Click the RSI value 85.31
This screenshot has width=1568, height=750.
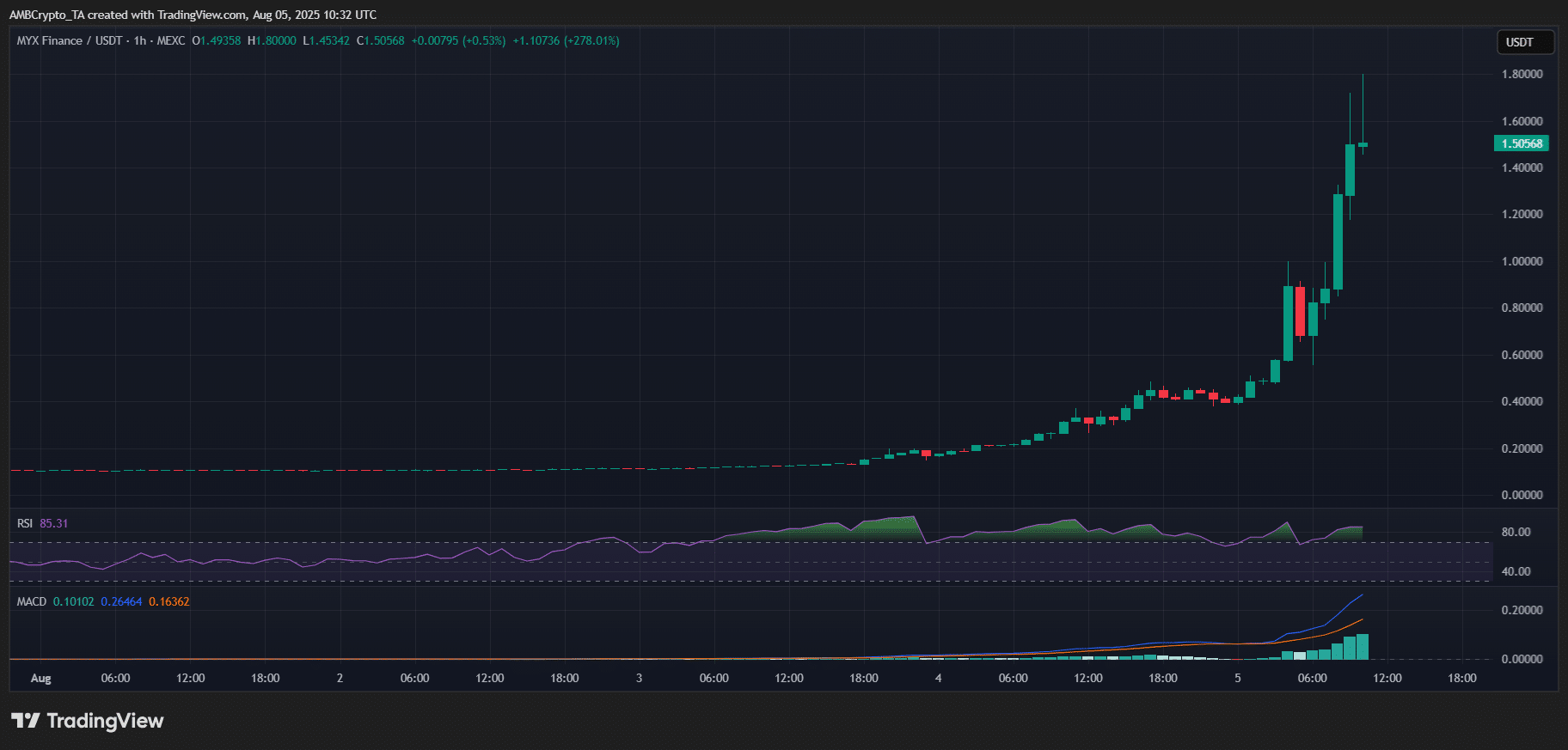(53, 523)
